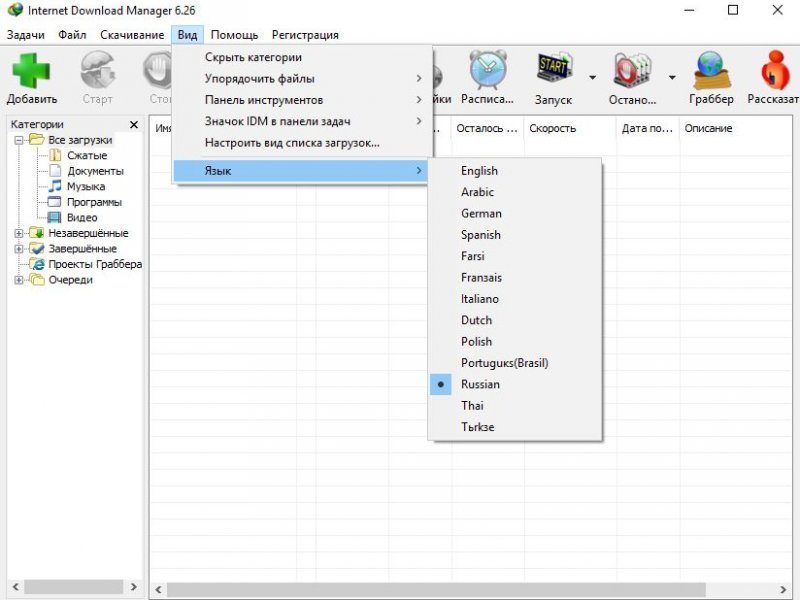
Task: Switch language to Arabic
Action: pyautogui.click(x=515, y=192)
